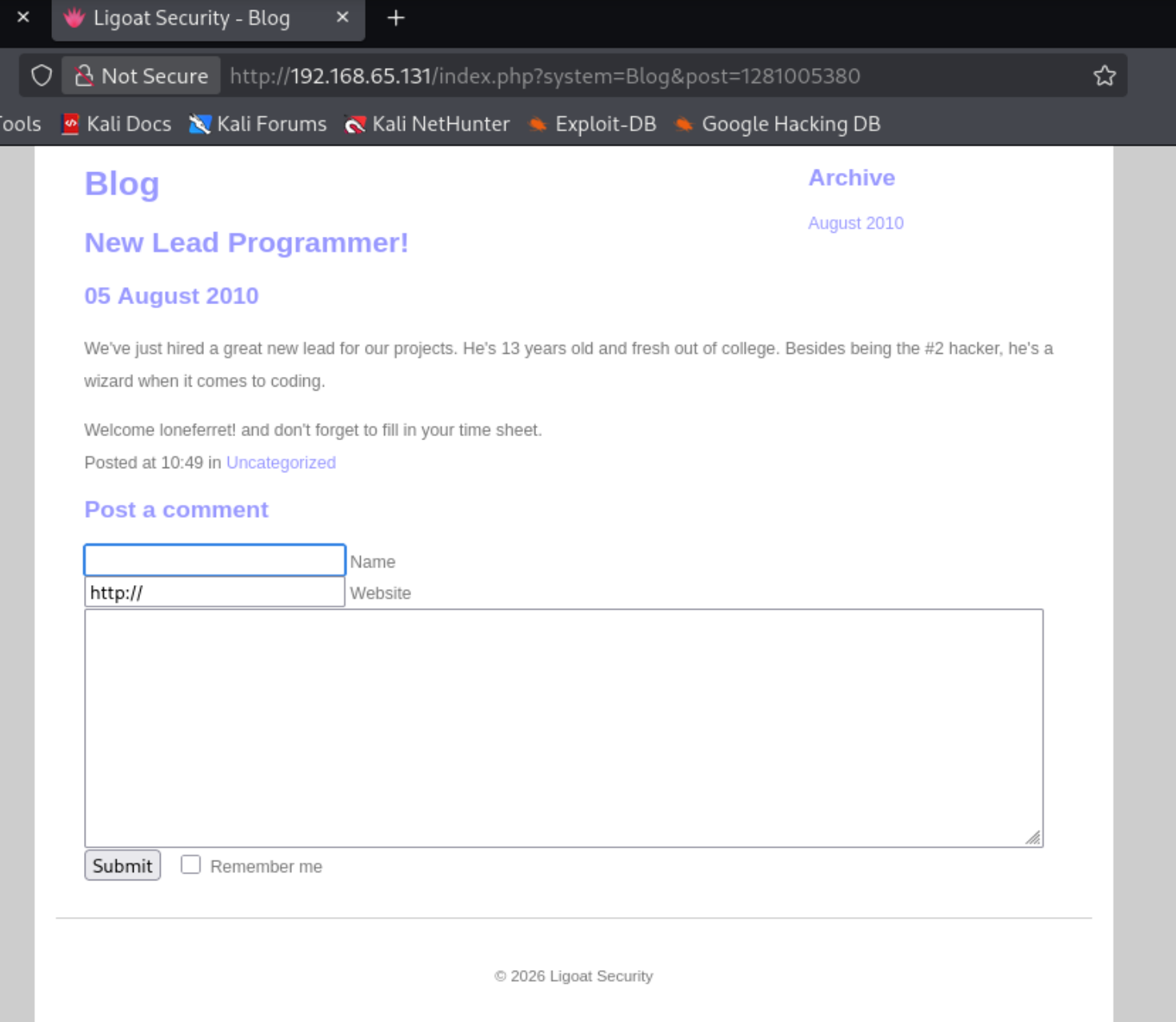Click the comment box resize handle
The image size is (1176, 1022).
1033,837
